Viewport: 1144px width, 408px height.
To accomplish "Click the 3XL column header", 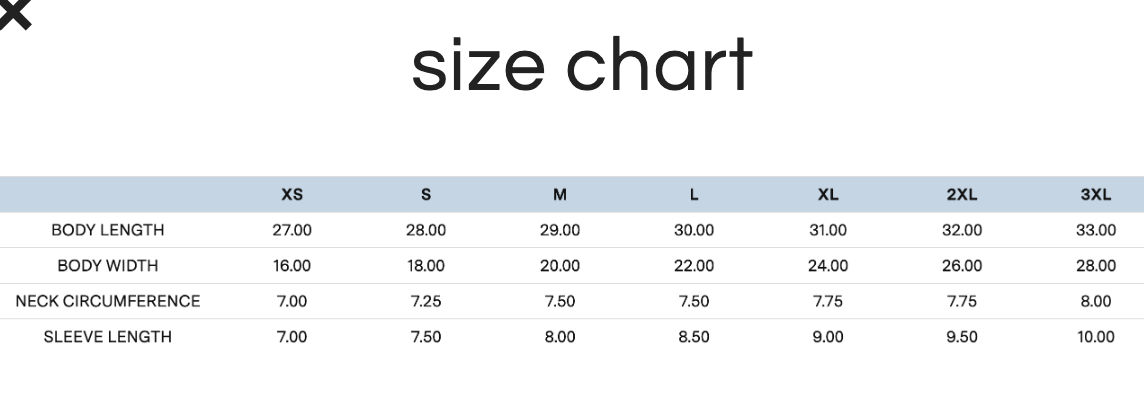I will tap(1096, 195).
